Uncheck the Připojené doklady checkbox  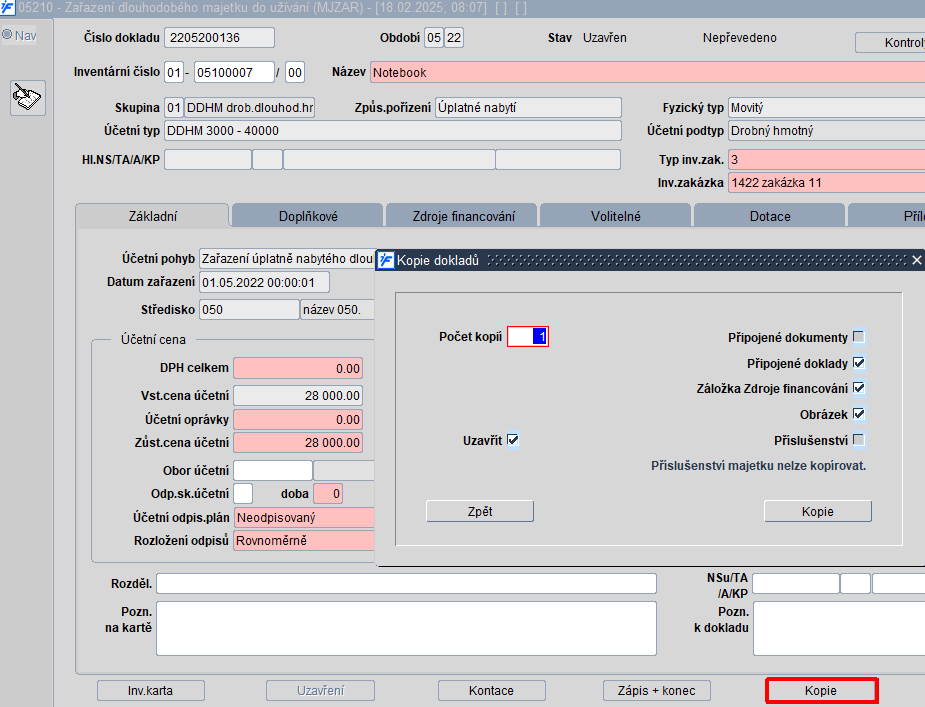[858, 363]
